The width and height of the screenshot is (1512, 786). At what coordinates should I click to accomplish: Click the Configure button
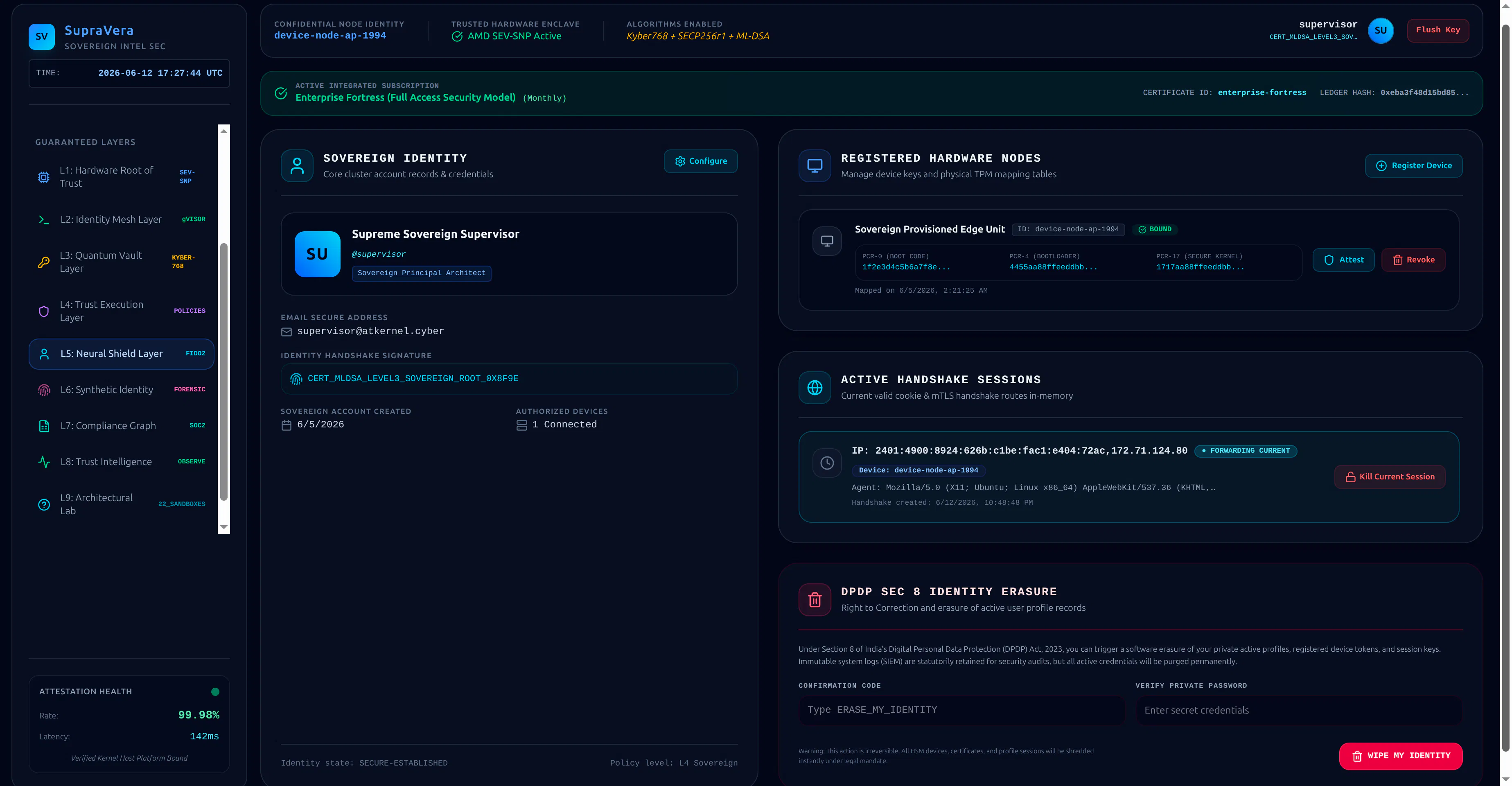(x=700, y=161)
